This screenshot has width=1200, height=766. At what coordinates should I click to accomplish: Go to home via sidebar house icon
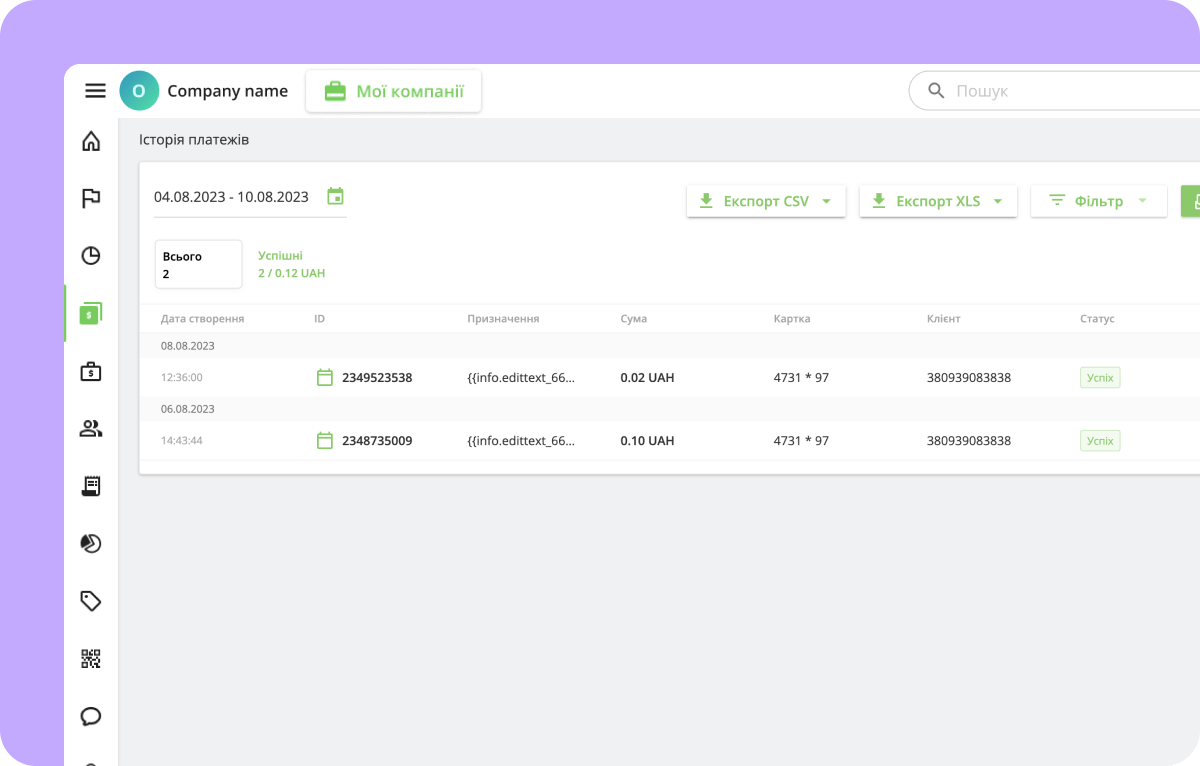click(91, 141)
